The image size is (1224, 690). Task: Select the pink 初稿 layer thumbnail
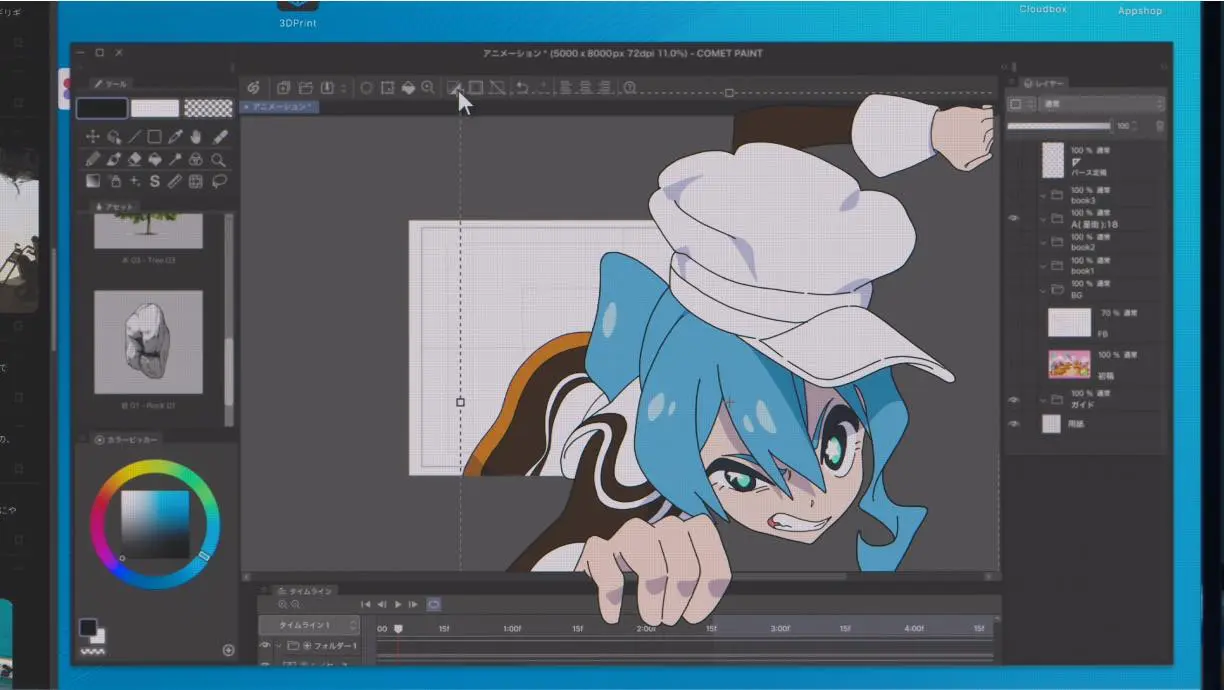coord(1069,364)
